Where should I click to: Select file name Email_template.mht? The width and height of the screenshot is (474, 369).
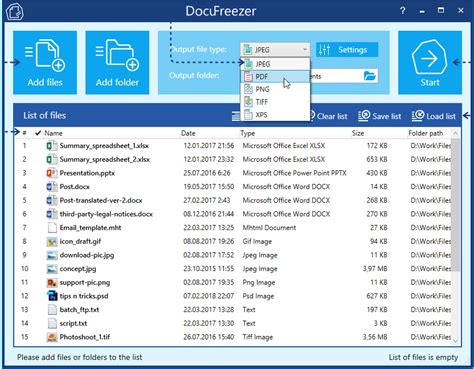pyautogui.click(x=90, y=228)
